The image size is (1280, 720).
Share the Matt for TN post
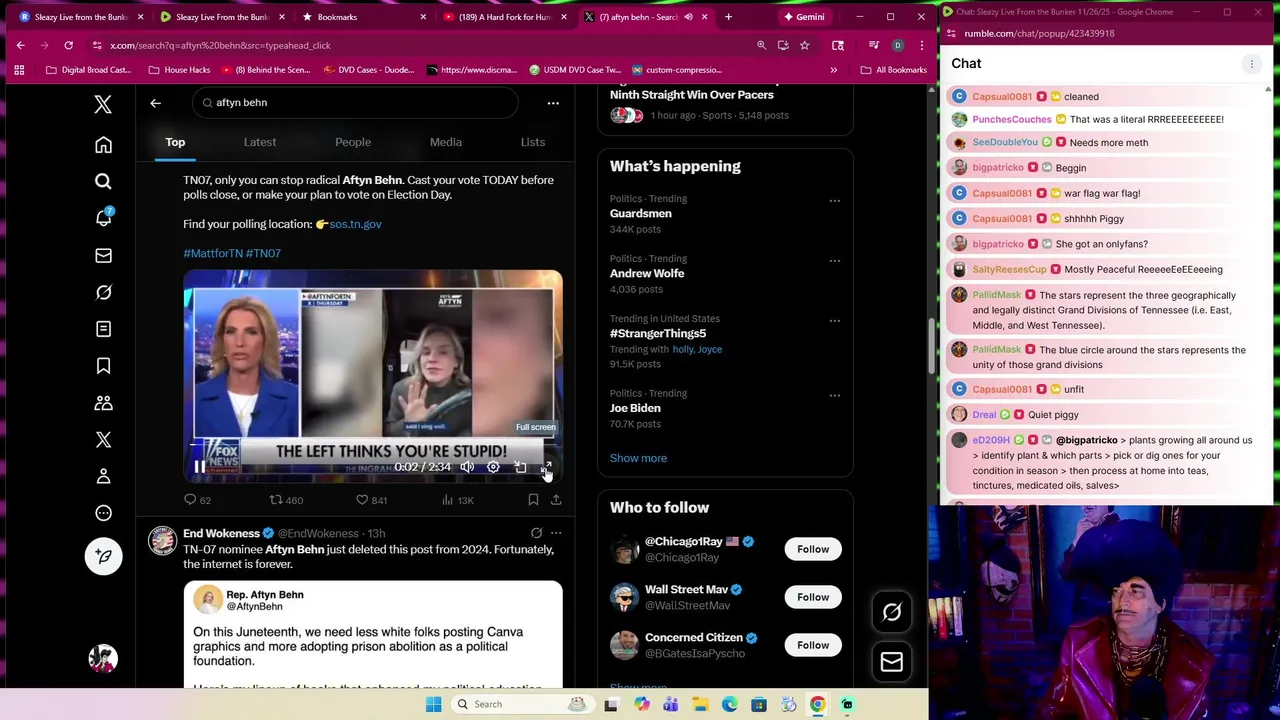pyautogui.click(x=556, y=500)
